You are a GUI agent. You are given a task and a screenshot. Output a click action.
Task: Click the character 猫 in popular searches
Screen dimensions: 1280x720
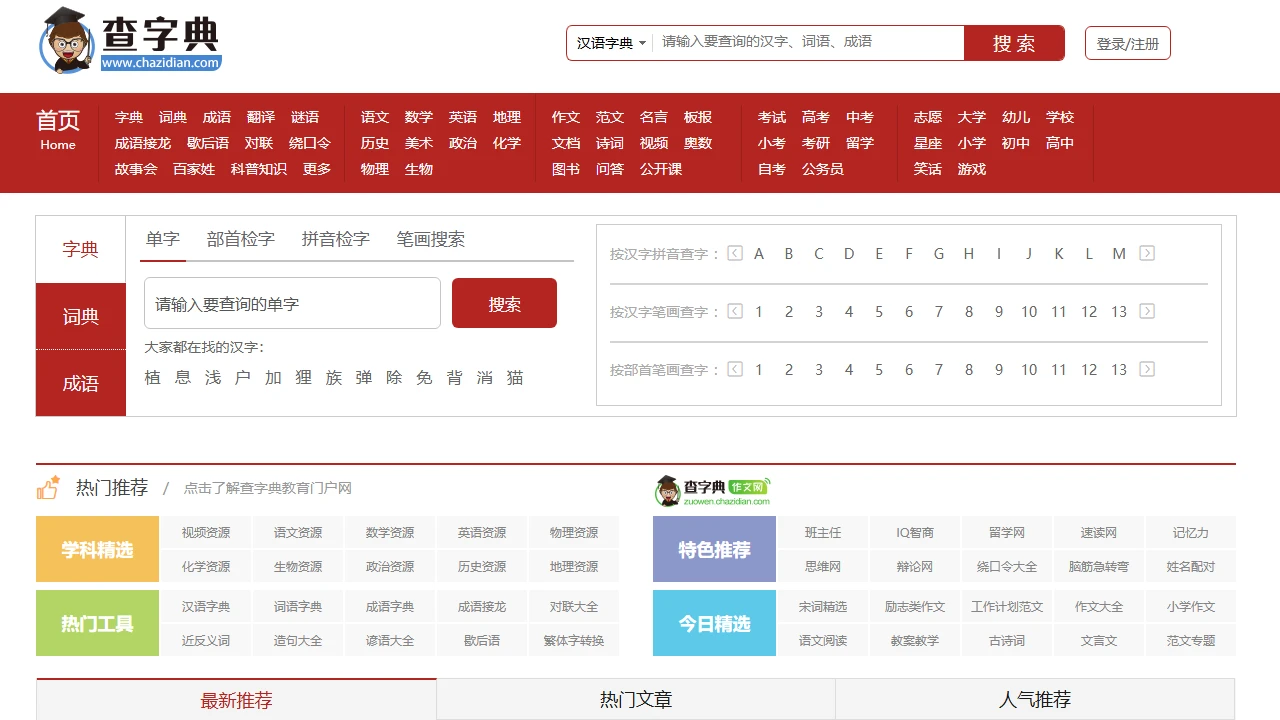[513, 377]
